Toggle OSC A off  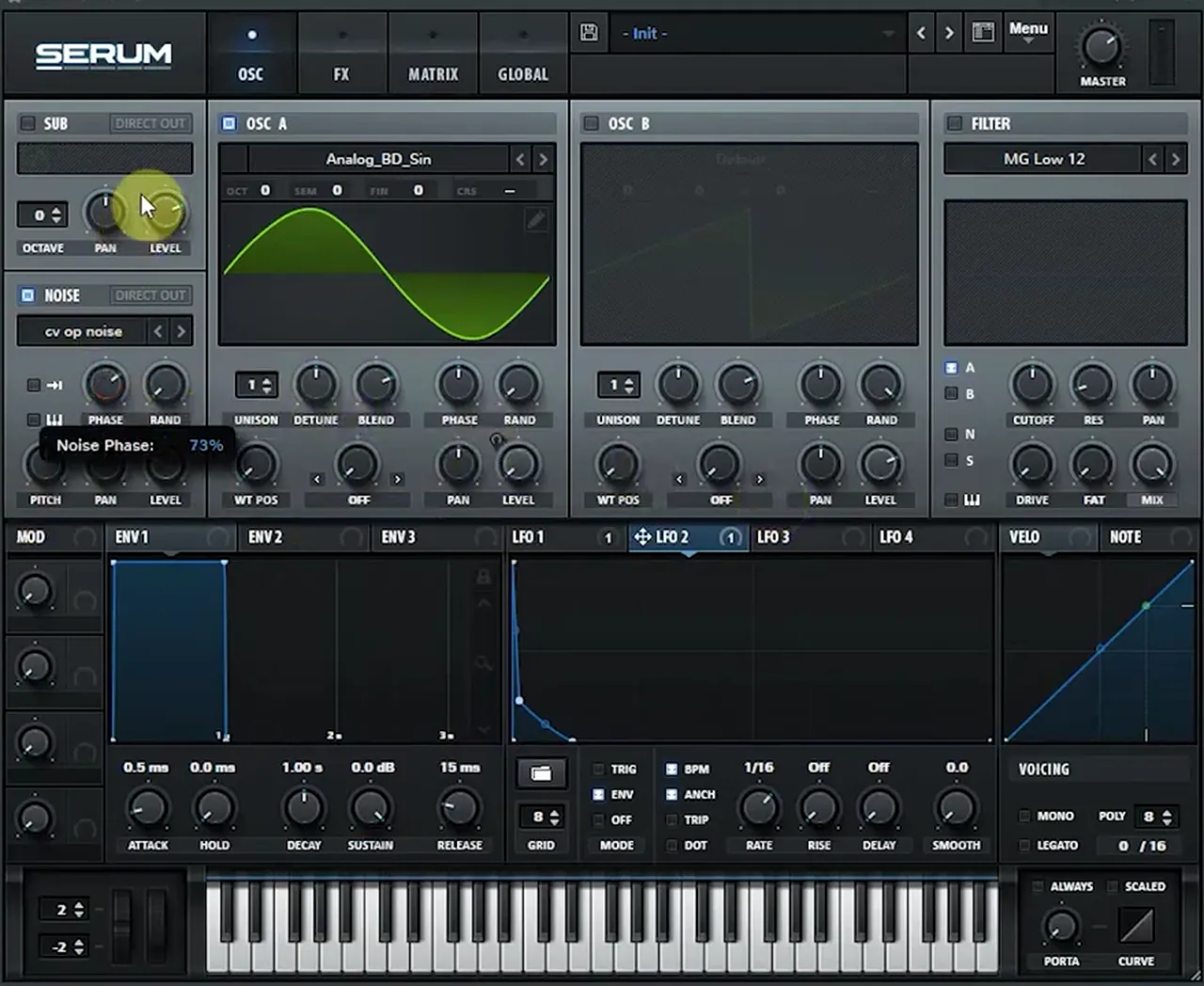pos(229,123)
